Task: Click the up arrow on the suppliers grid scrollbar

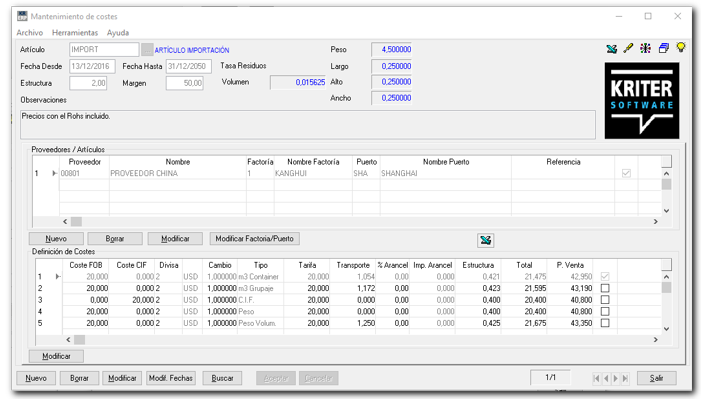Action: coord(666,174)
